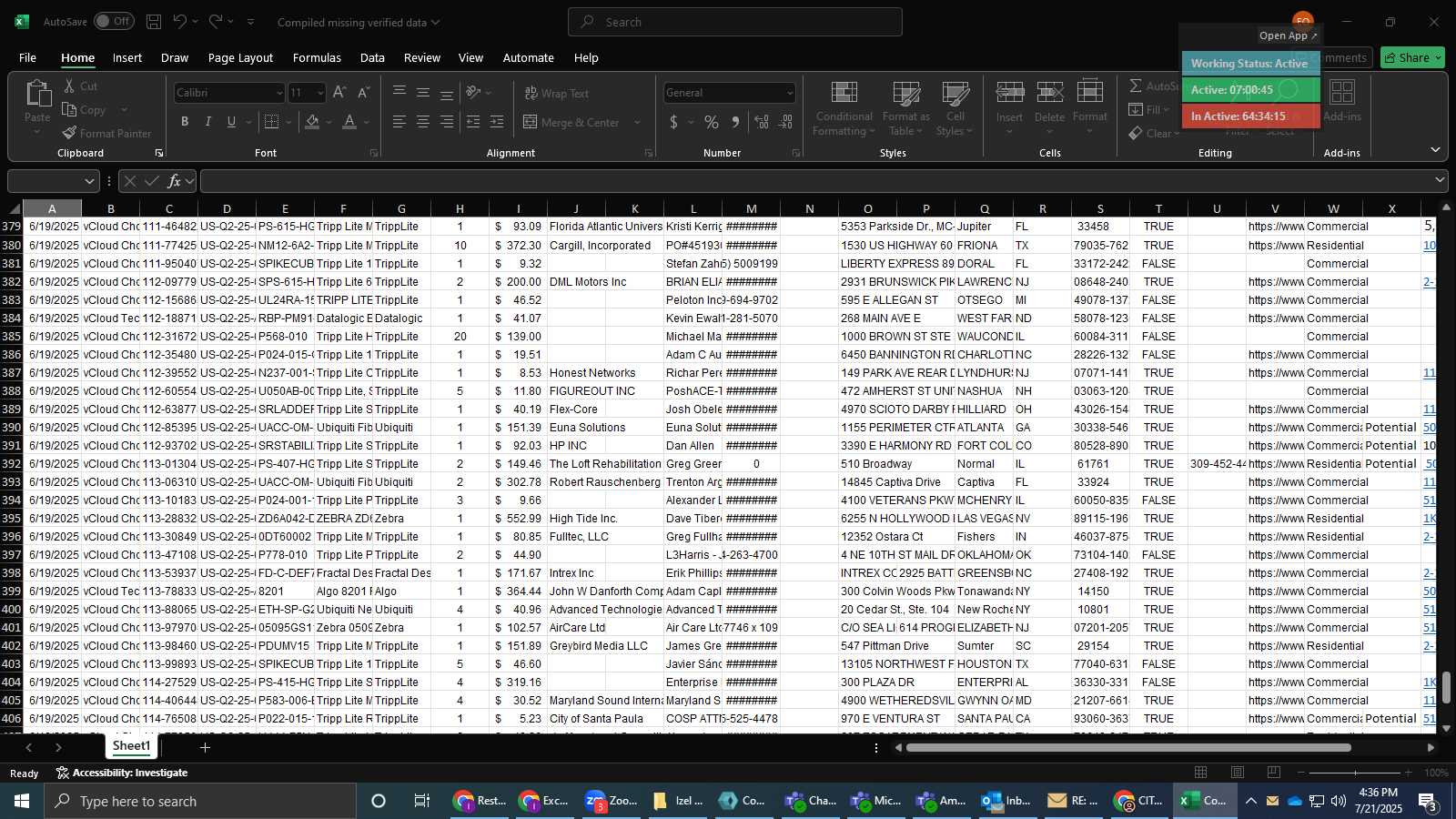Click the Center horizontal alignment icon

point(423,122)
